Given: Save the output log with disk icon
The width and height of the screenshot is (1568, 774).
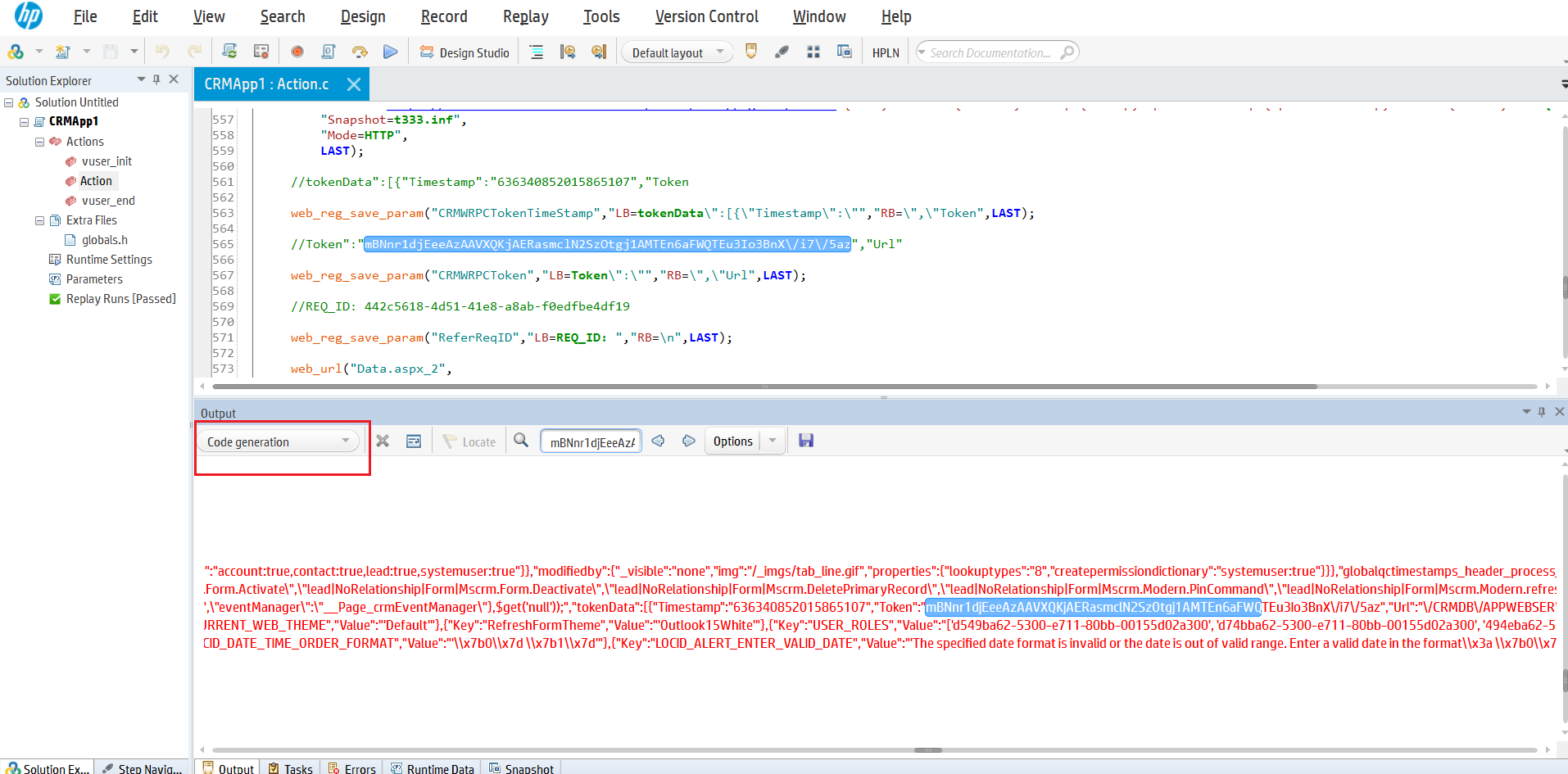Looking at the screenshot, I should tap(806, 441).
